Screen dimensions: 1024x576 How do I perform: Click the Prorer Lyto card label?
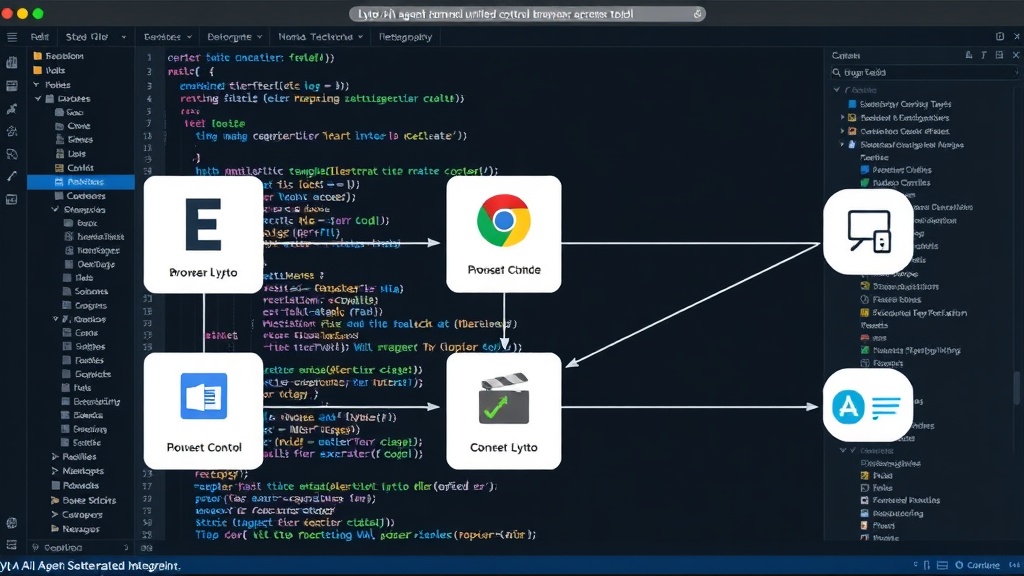[x=203, y=273]
